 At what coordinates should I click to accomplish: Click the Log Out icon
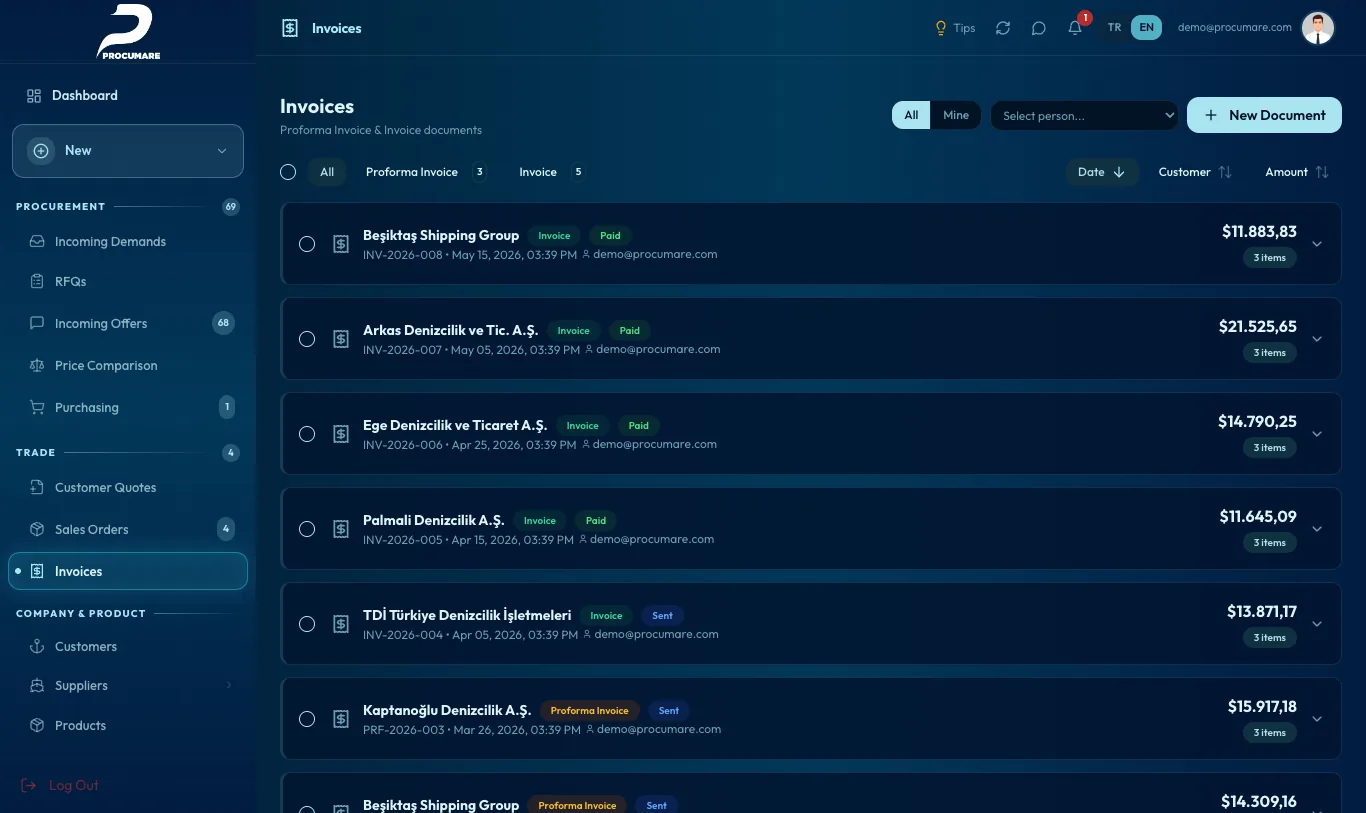(29, 786)
